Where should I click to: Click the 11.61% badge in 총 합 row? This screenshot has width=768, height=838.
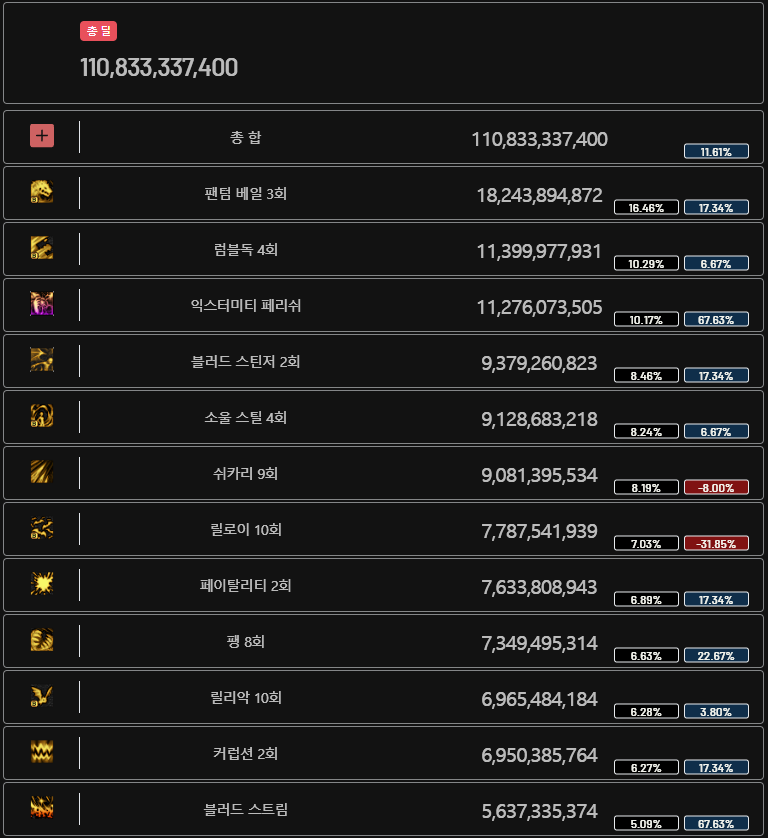click(x=716, y=151)
